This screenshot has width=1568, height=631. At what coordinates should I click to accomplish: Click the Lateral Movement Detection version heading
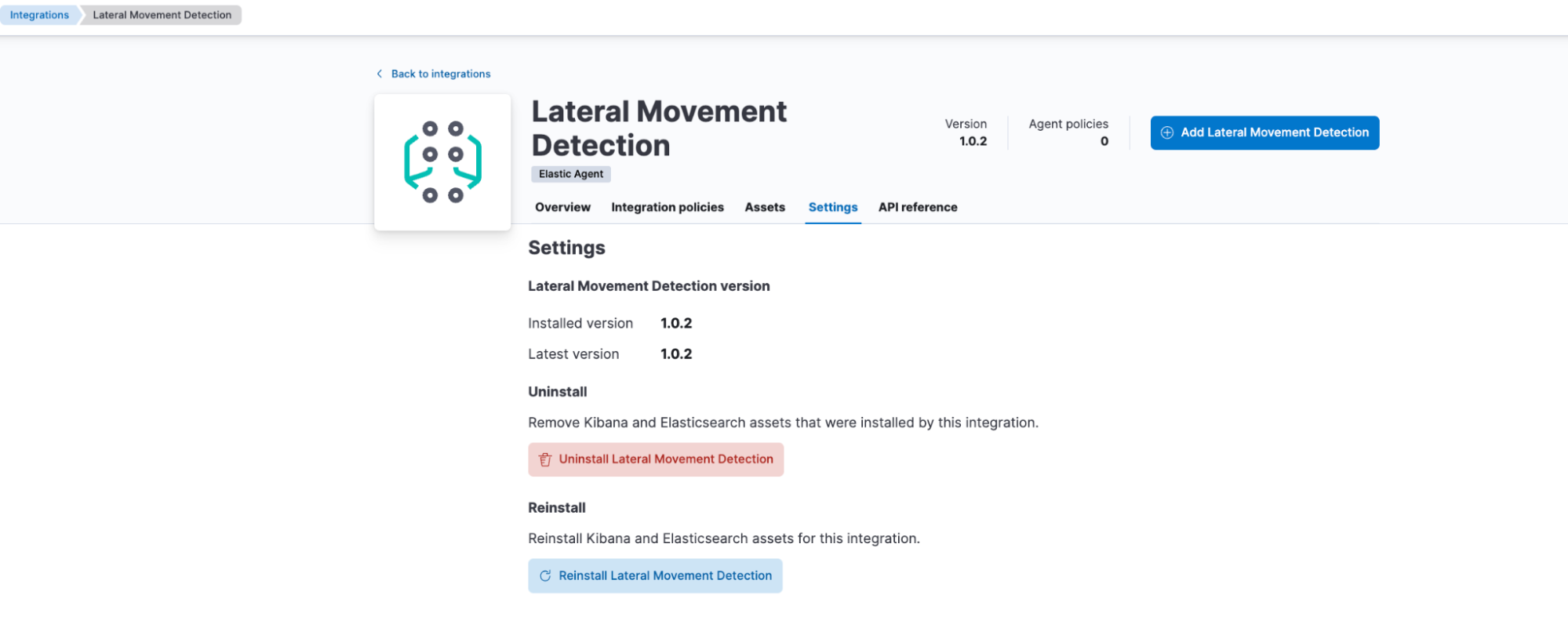tap(649, 286)
